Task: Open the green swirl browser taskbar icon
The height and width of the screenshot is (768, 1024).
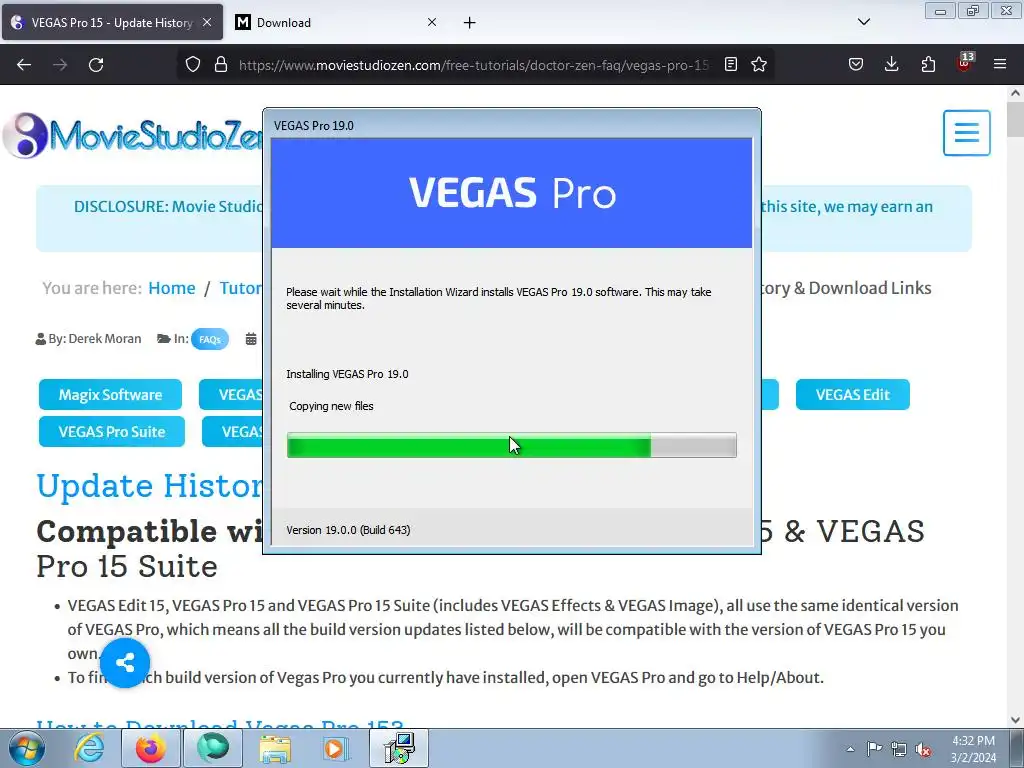Action: click(213, 748)
